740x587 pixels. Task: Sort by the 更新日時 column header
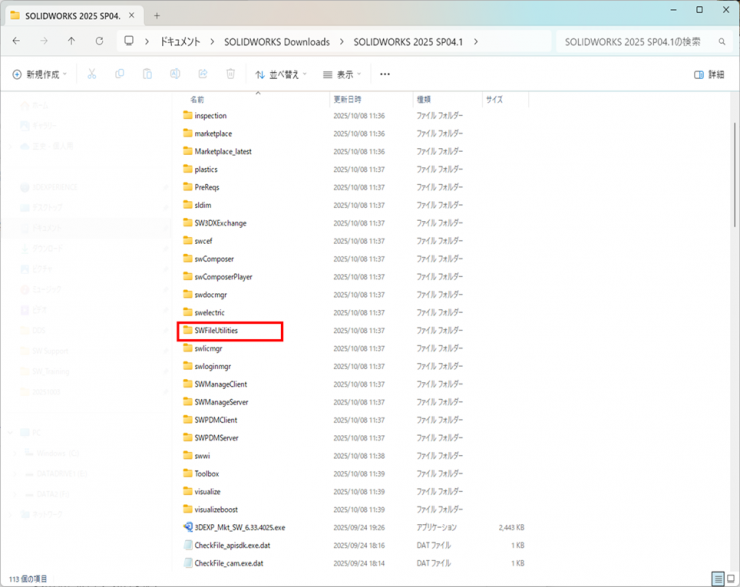[348, 100]
